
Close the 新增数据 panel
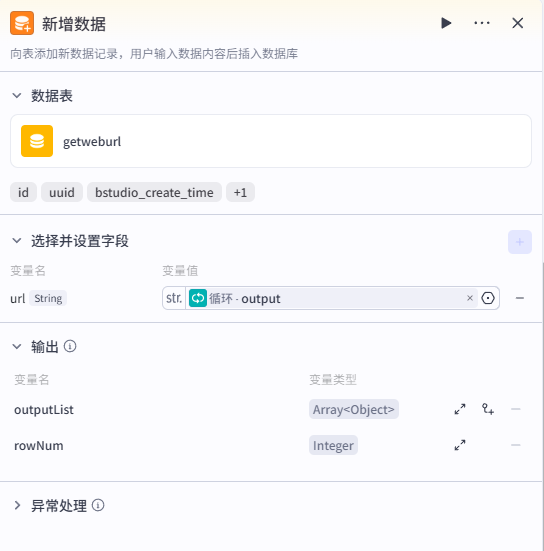[x=518, y=23]
